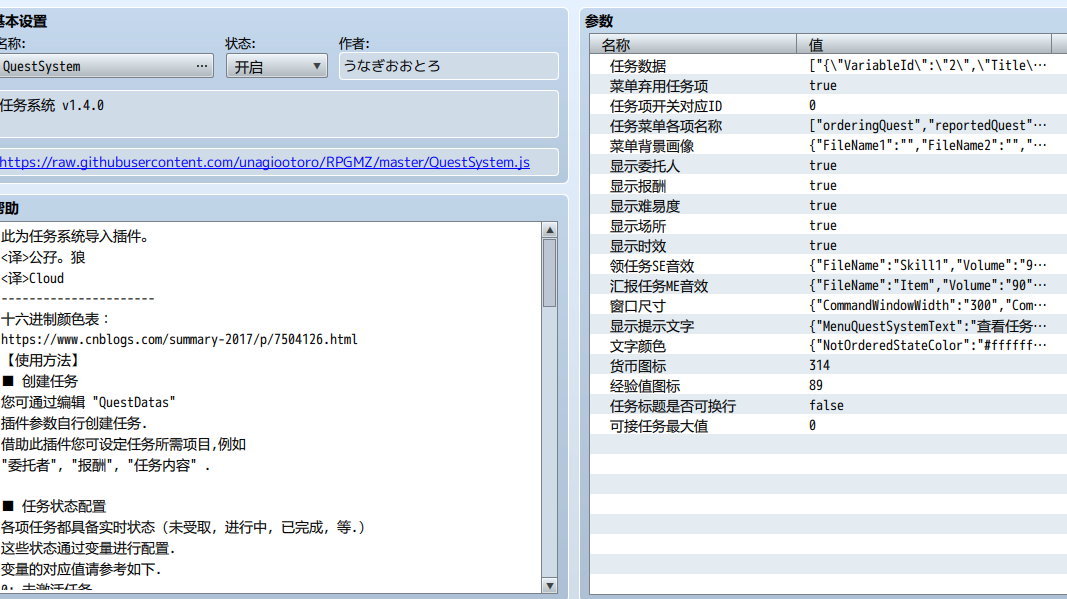The height and width of the screenshot is (599, 1067).
Task: Select the 可接任务最大值 parameter row
Action: [828, 425]
